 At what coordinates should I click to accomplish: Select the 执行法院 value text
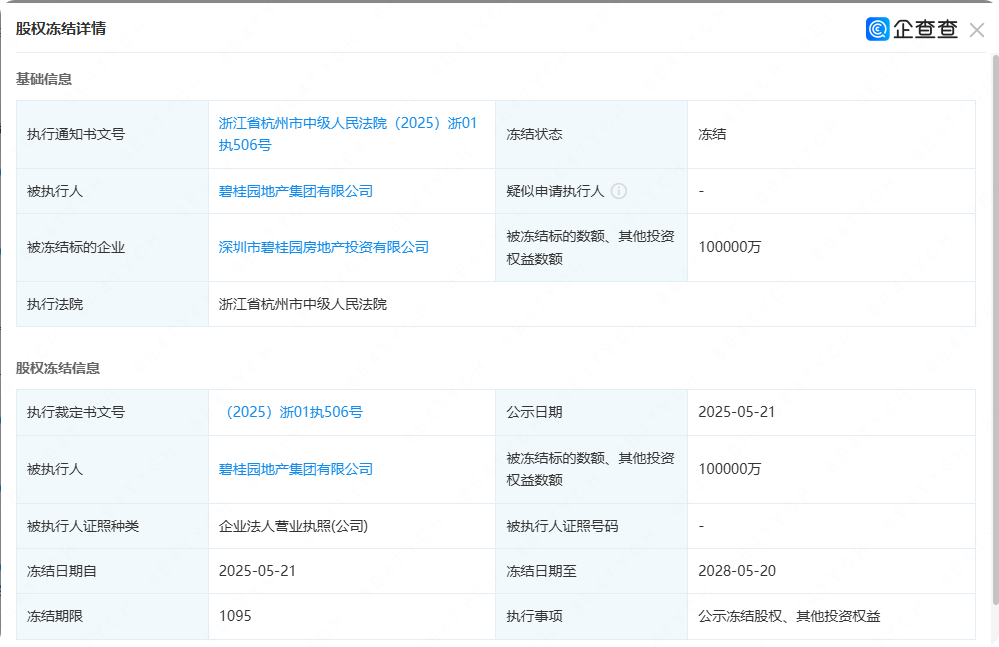(x=303, y=304)
